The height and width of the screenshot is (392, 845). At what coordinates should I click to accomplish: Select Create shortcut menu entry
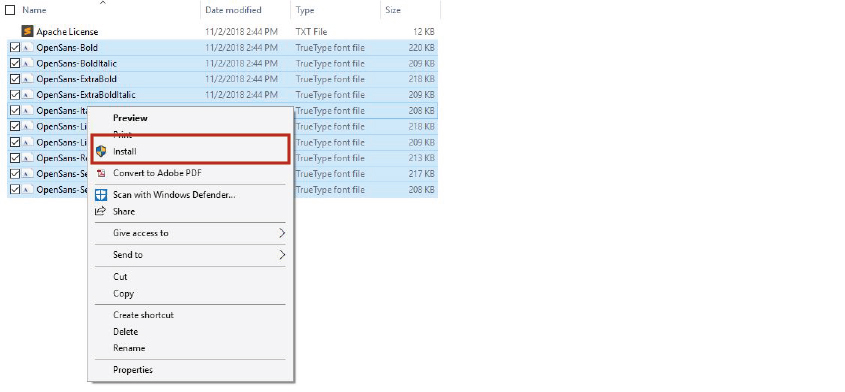[x=143, y=315]
